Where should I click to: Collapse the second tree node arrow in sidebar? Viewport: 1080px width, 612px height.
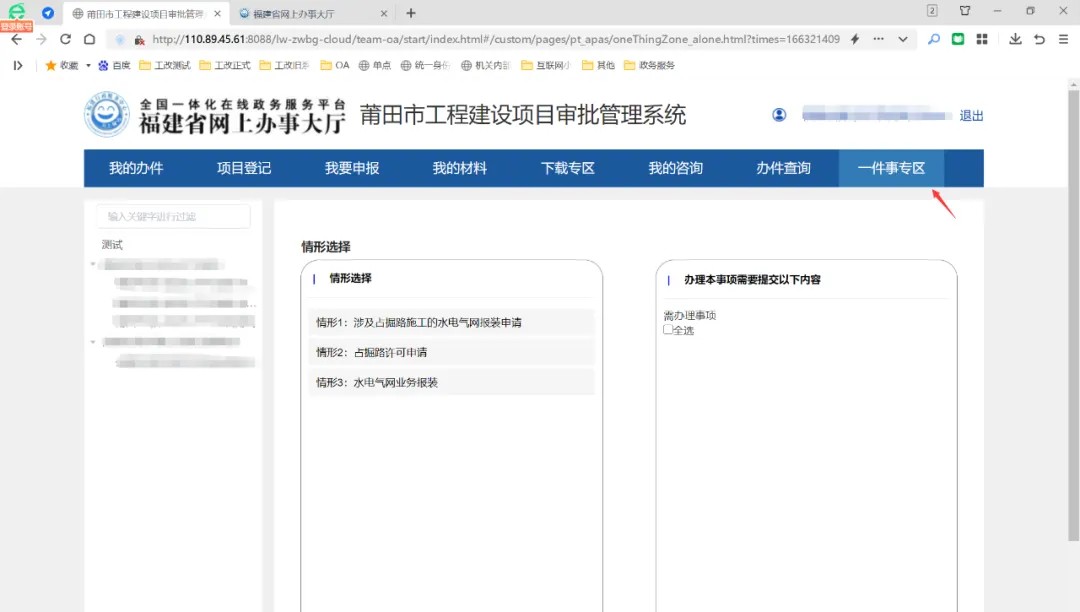coord(94,342)
